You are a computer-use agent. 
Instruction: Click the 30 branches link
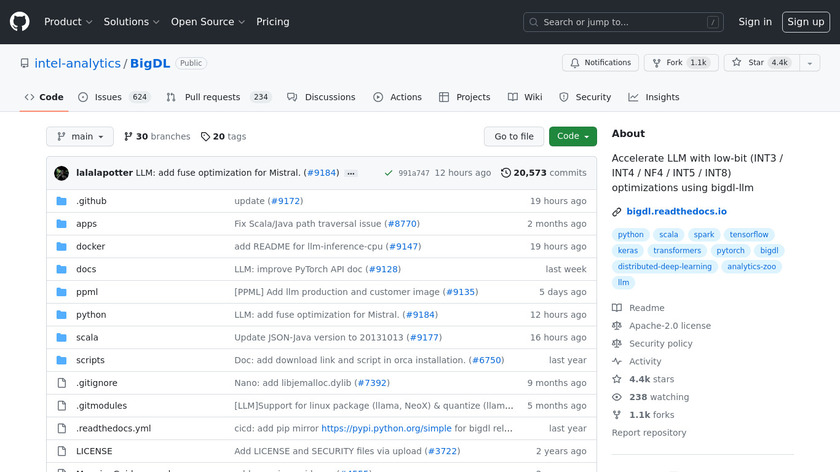[x=157, y=137]
